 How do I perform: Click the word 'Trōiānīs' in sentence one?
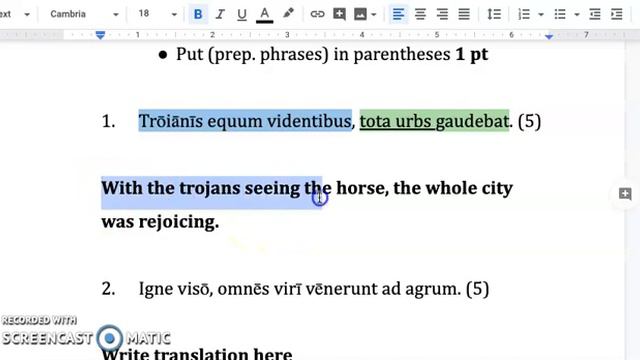(x=171, y=121)
